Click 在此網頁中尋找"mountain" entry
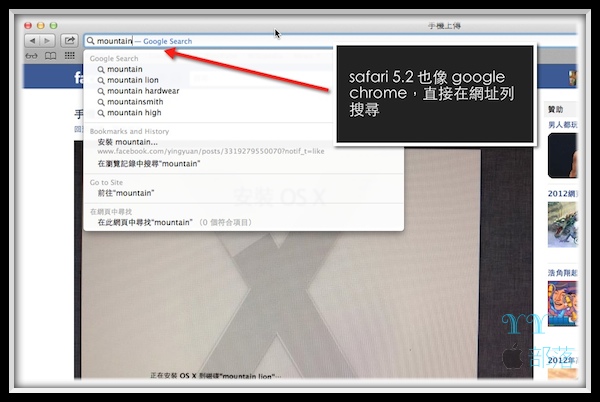This screenshot has height=402, width=600. (x=174, y=223)
